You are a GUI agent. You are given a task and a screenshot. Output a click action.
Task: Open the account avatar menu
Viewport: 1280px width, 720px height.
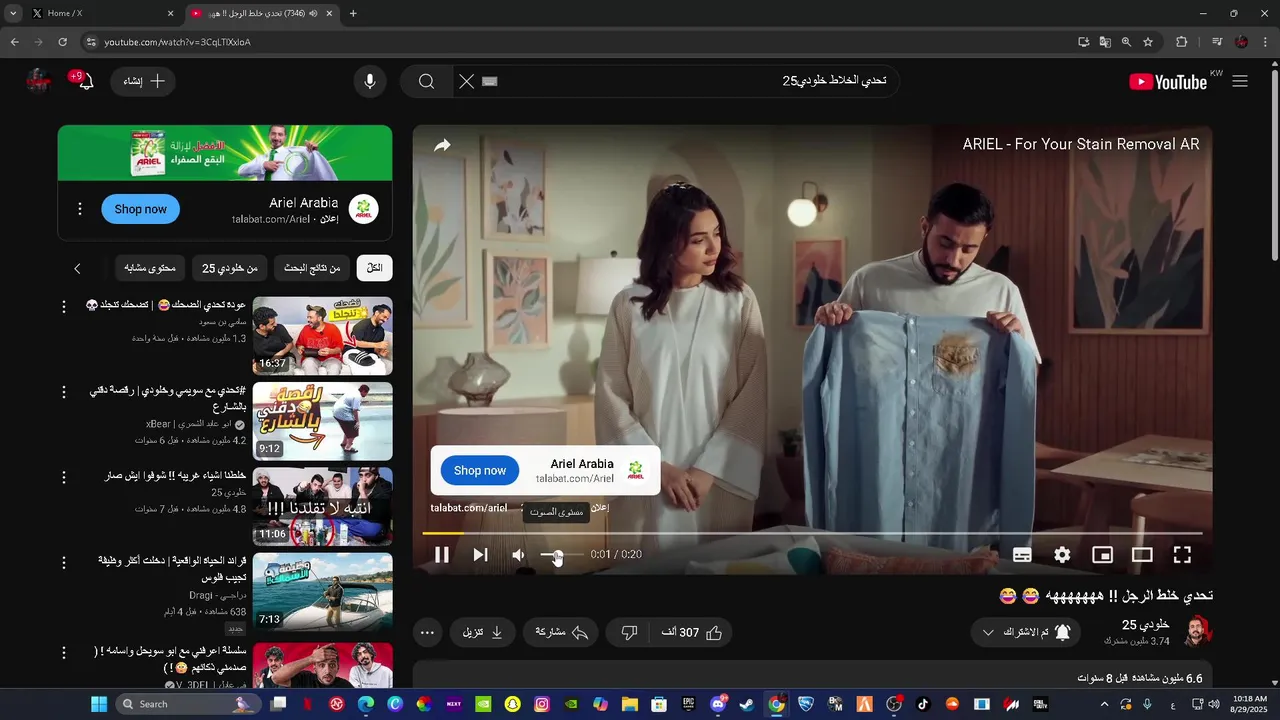[x=39, y=82]
